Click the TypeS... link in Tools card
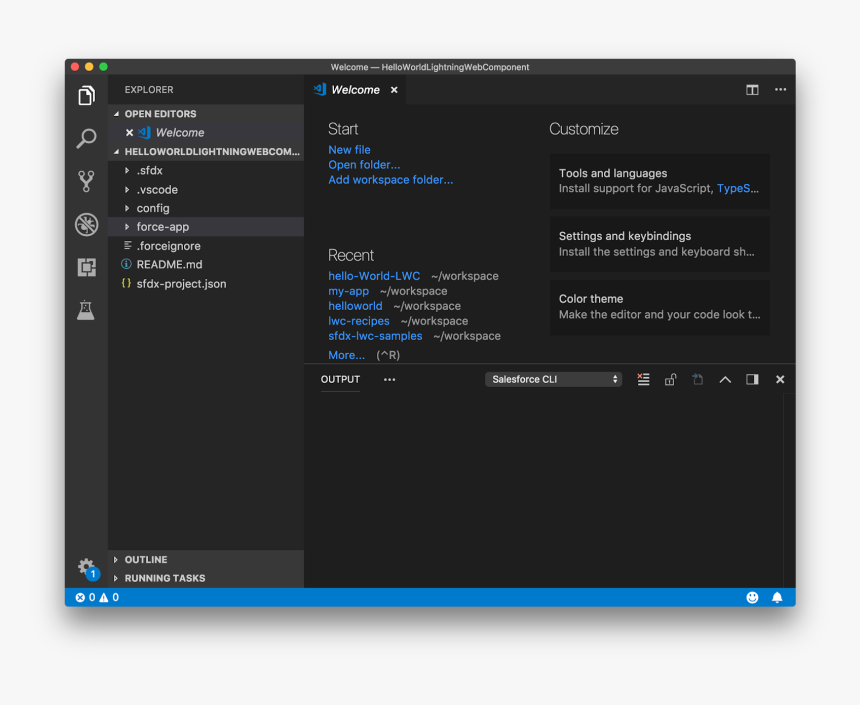 [738, 189]
